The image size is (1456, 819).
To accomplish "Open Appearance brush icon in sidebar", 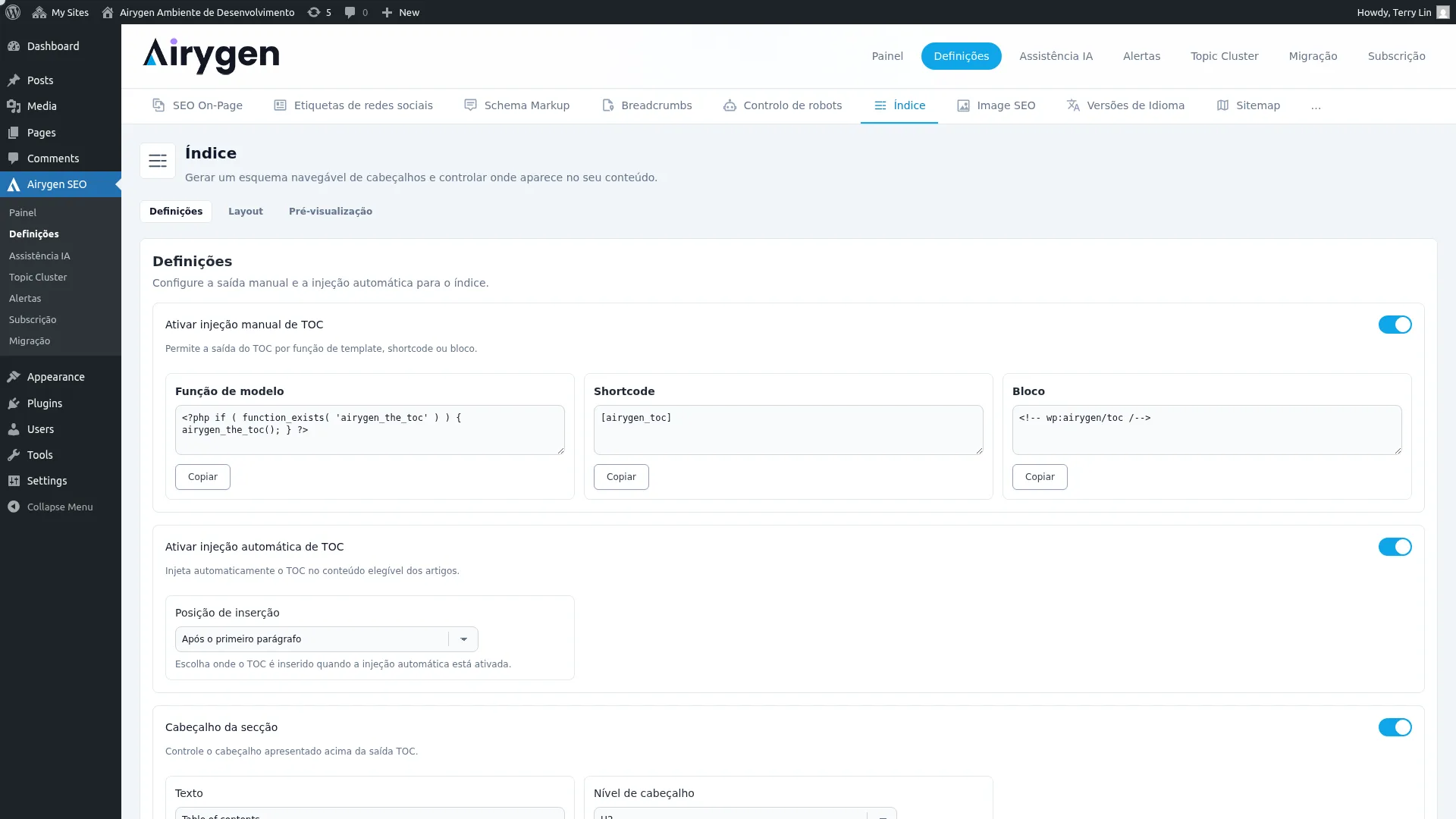I will 14,377.
